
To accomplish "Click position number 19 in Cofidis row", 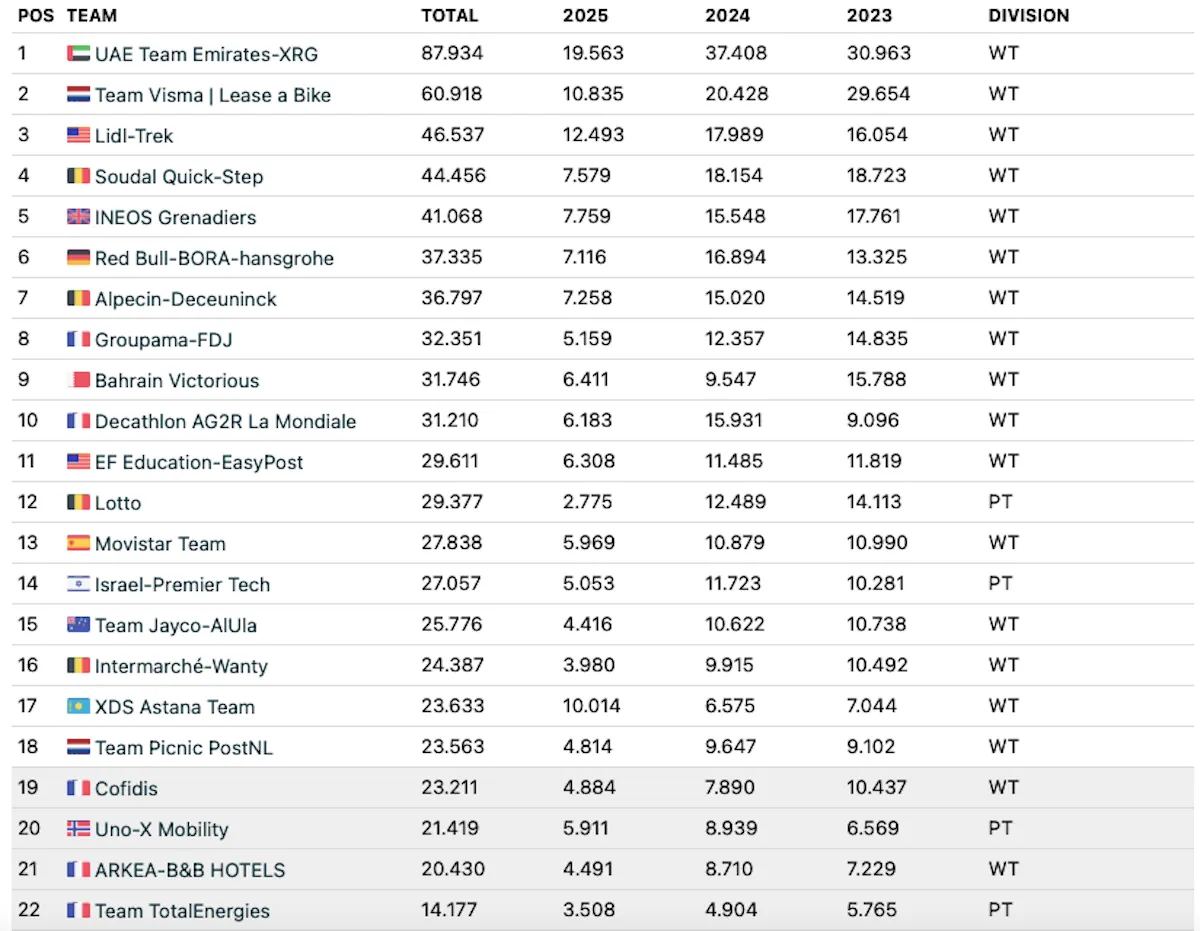I will pos(28,787).
